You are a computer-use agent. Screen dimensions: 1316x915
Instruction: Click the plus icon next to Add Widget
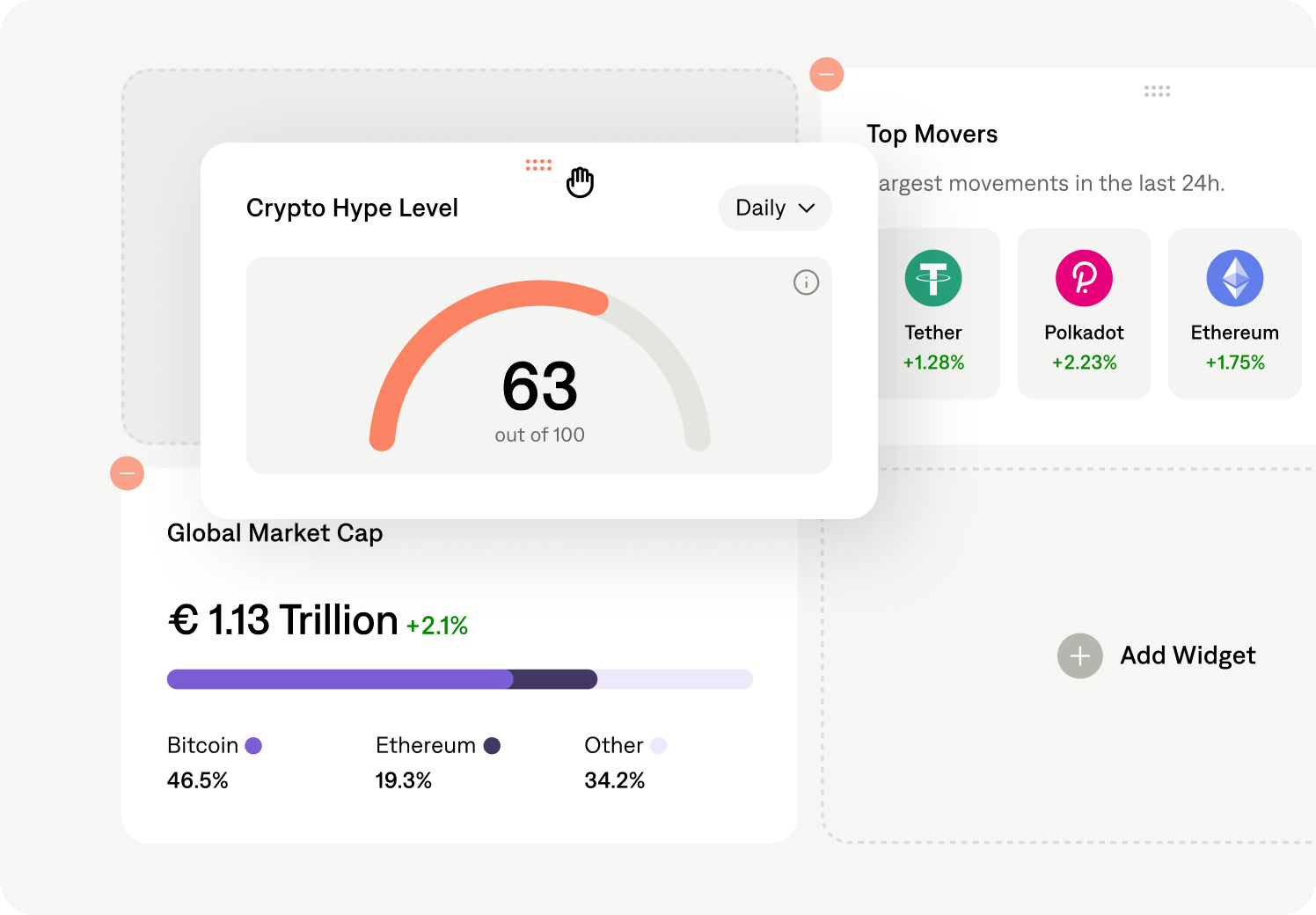tap(1079, 655)
